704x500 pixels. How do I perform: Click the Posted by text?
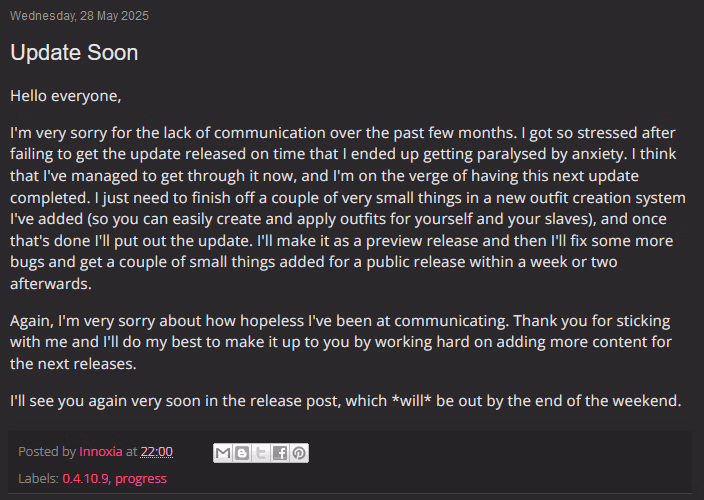(x=47, y=452)
